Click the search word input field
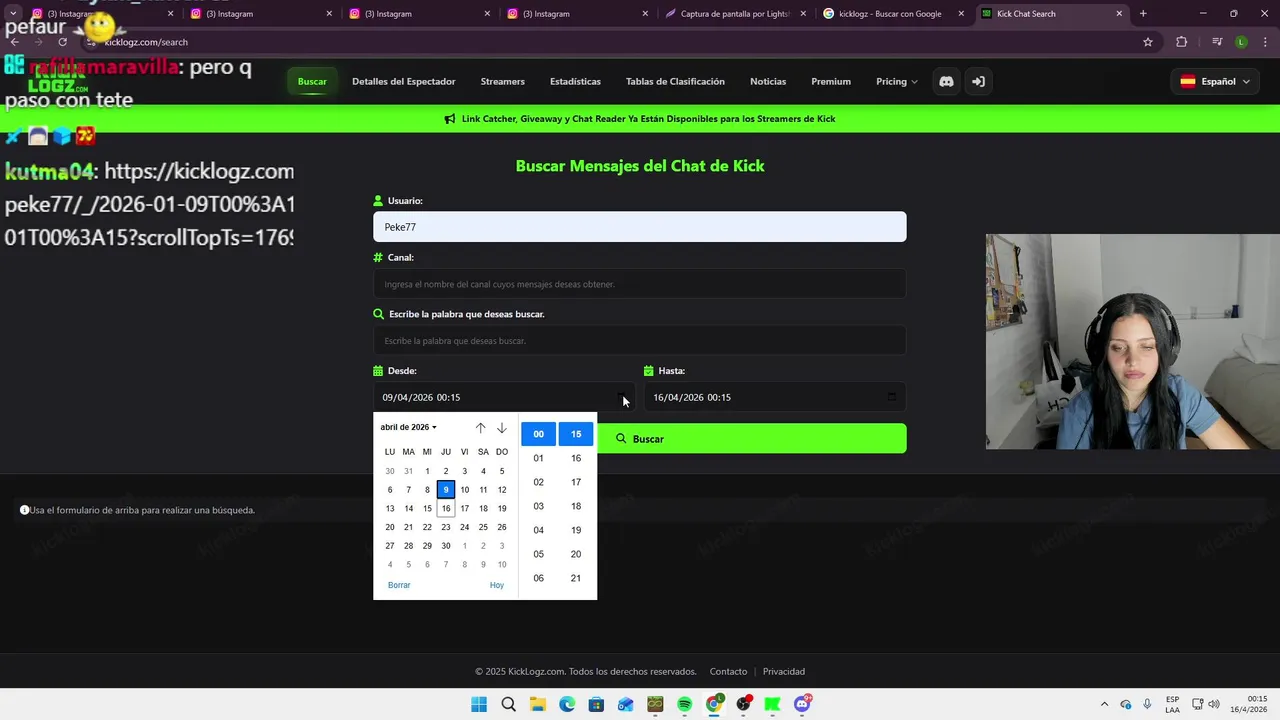The width and height of the screenshot is (1280, 720). click(x=640, y=341)
